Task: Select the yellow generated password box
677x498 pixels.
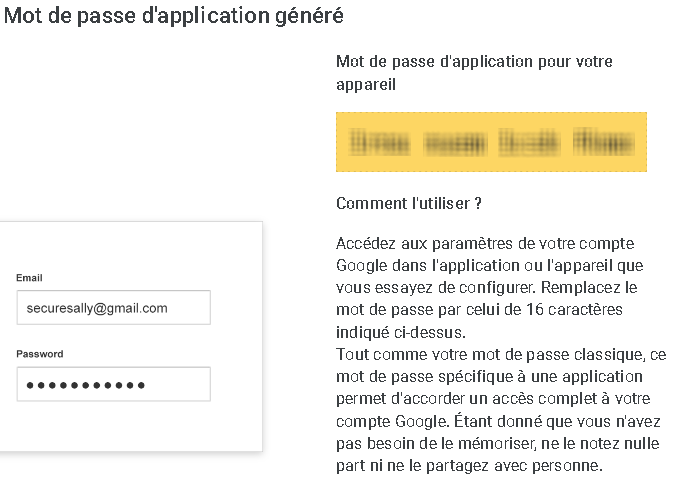Action: 491,142
